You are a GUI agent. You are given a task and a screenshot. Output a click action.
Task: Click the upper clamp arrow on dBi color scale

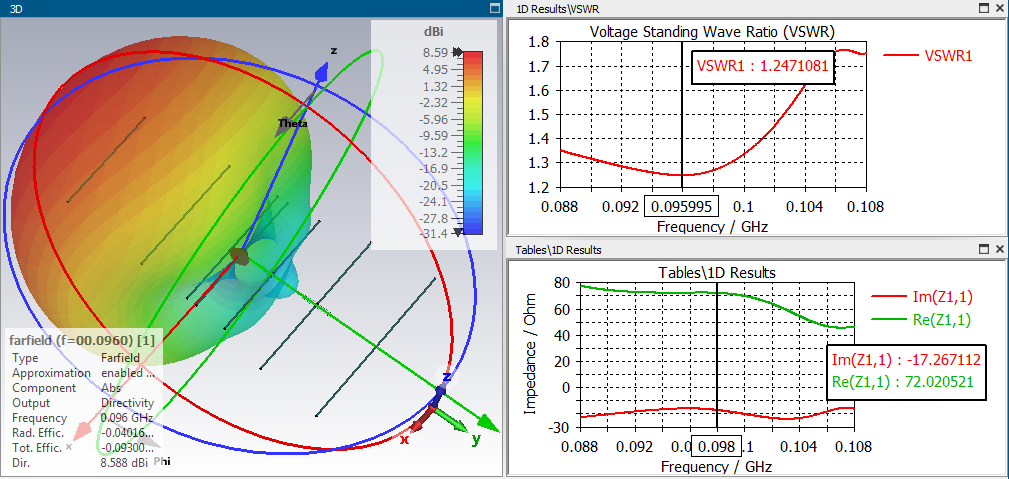click(x=457, y=52)
